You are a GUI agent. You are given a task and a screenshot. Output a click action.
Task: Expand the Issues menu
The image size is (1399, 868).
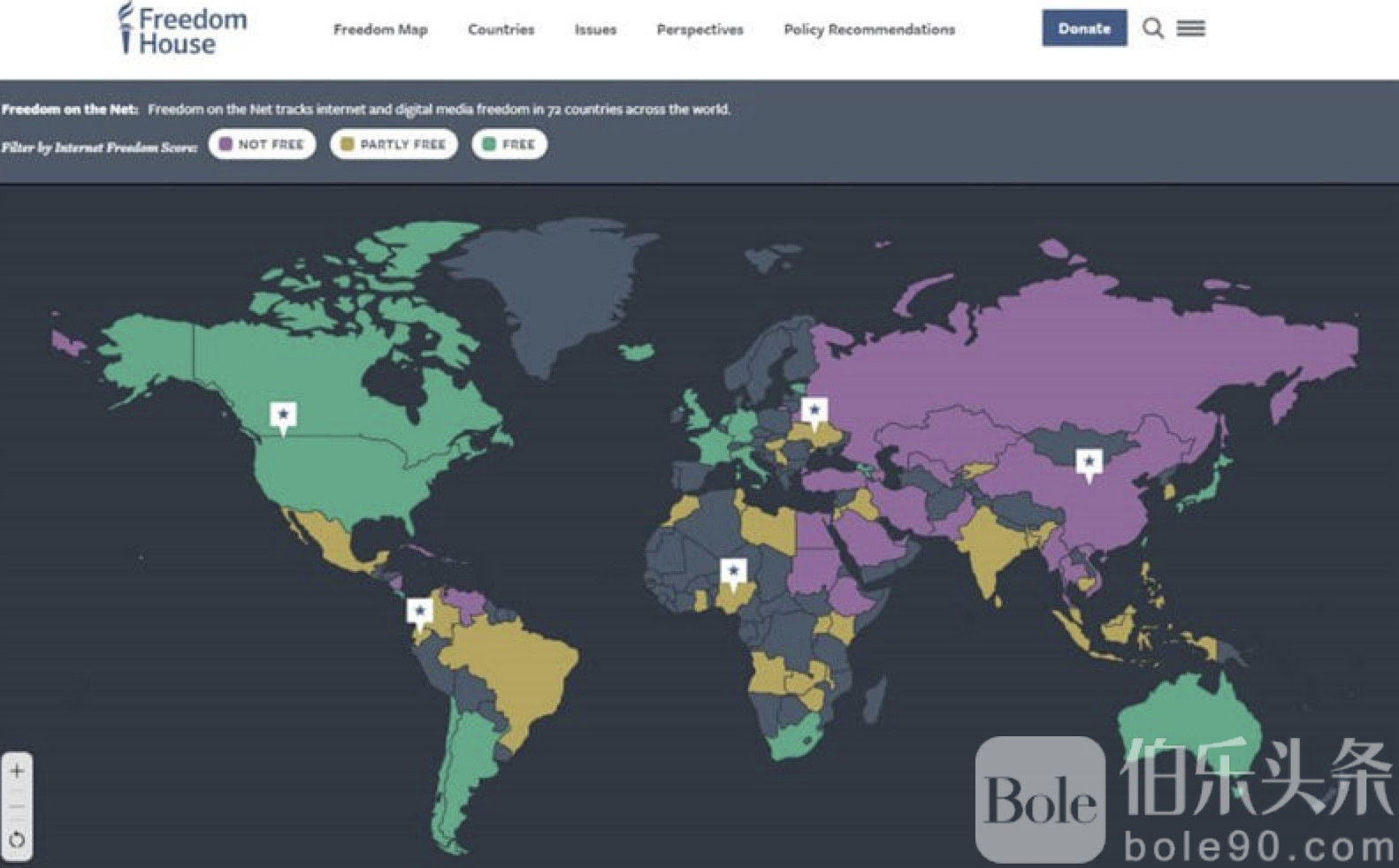click(595, 29)
